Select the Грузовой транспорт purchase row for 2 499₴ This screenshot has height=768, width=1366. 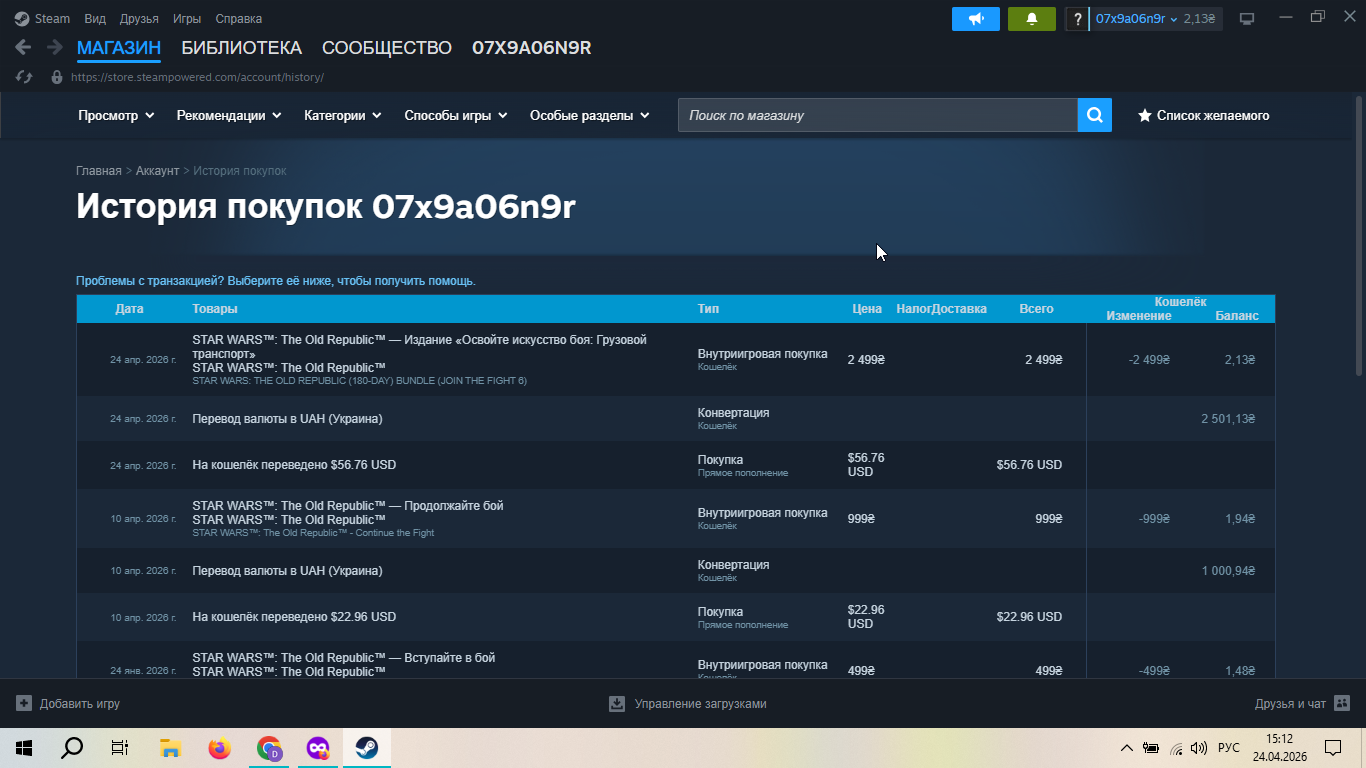(x=676, y=360)
